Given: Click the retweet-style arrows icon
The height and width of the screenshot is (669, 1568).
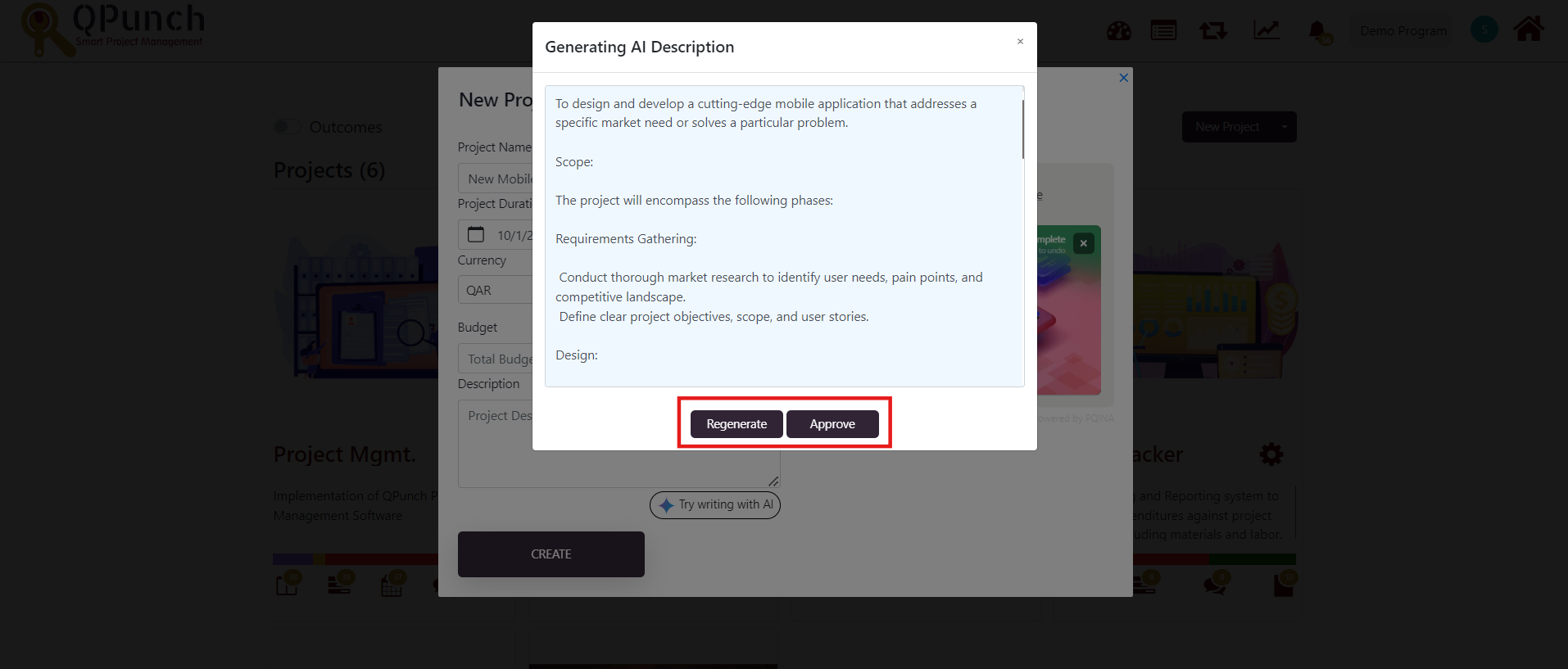Looking at the screenshot, I should [1213, 31].
